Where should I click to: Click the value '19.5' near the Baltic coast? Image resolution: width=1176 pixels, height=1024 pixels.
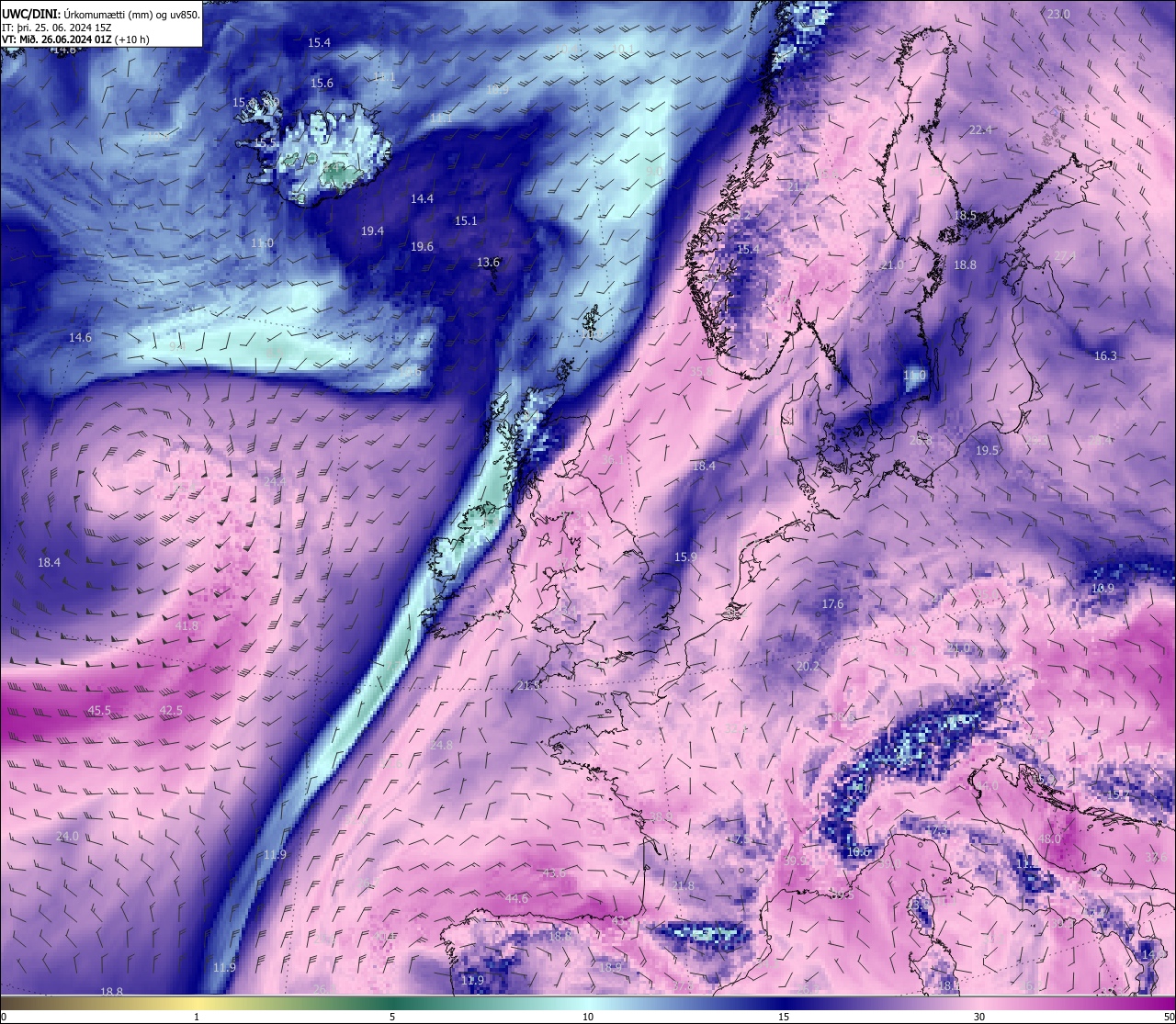tap(987, 451)
